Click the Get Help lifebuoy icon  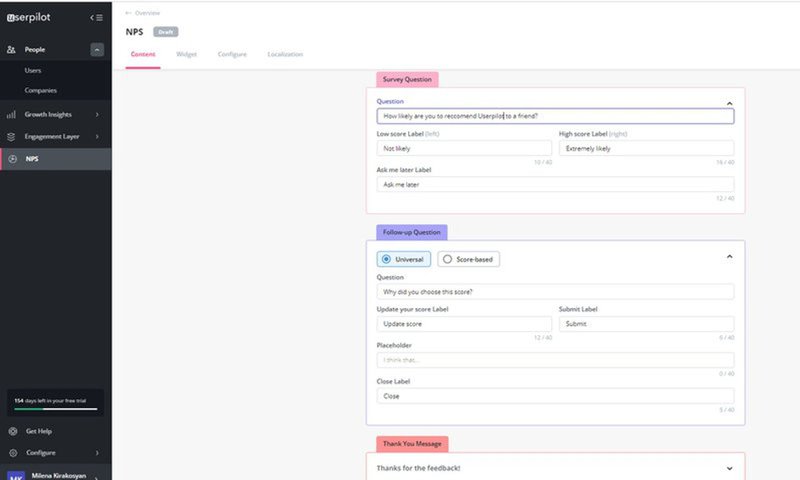pyautogui.click(x=13, y=431)
